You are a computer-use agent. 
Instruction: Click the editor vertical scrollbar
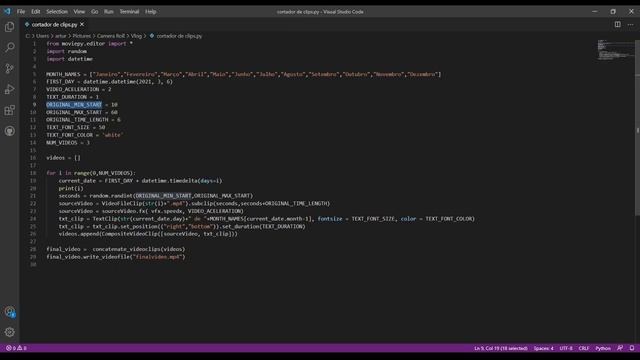(637, 128)
